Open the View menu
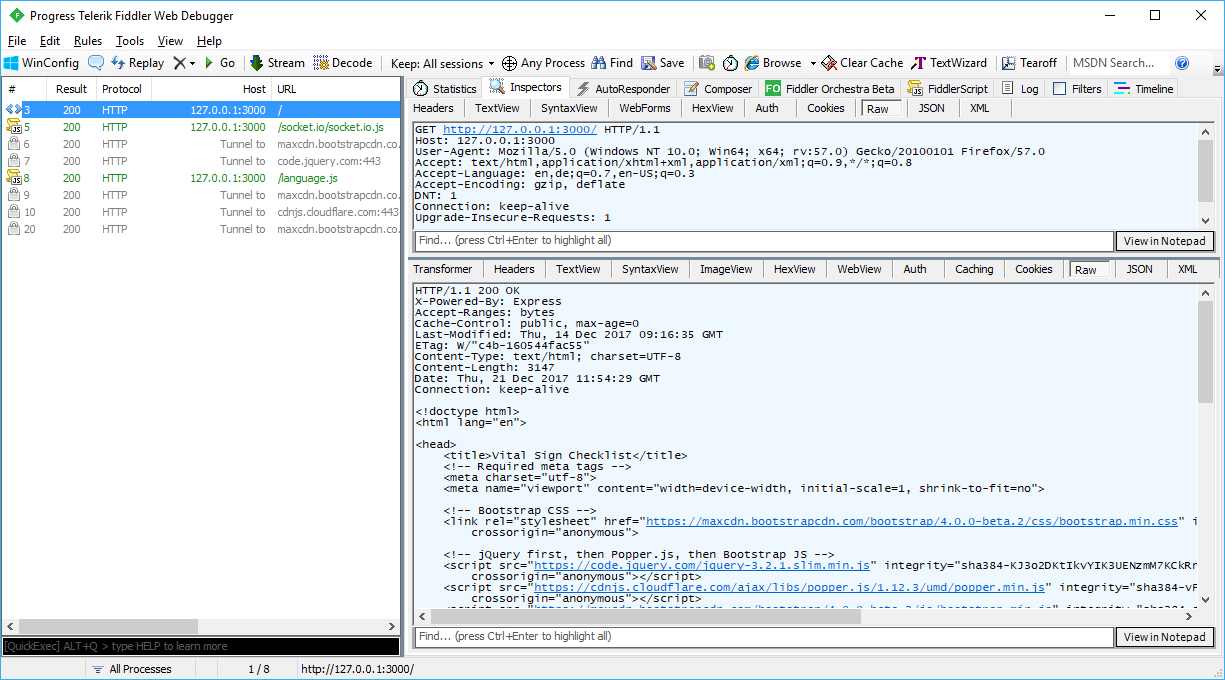Viewport: 1225px width, 680px height. 171,41
